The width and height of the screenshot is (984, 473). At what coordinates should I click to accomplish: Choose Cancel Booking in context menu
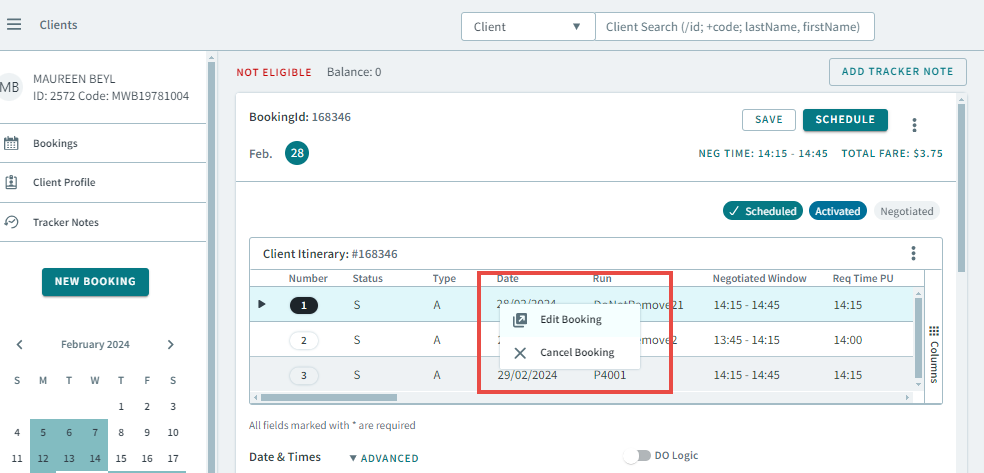[x=576, y=353]
